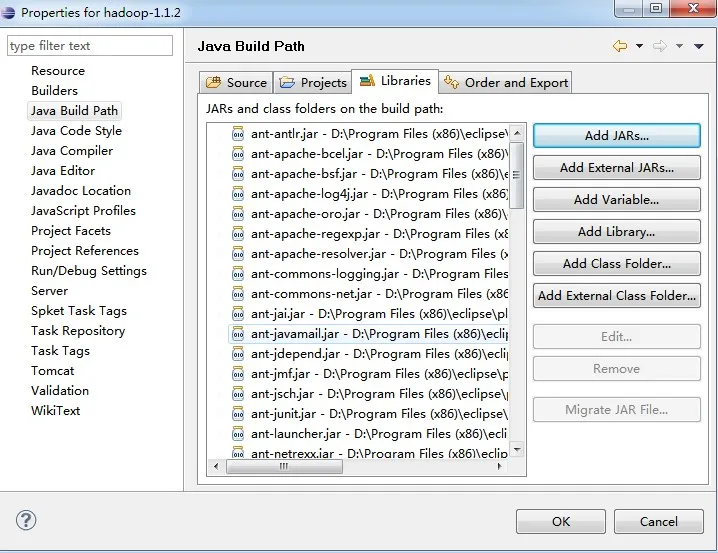Open the Task Repository page

click(78, 331)
